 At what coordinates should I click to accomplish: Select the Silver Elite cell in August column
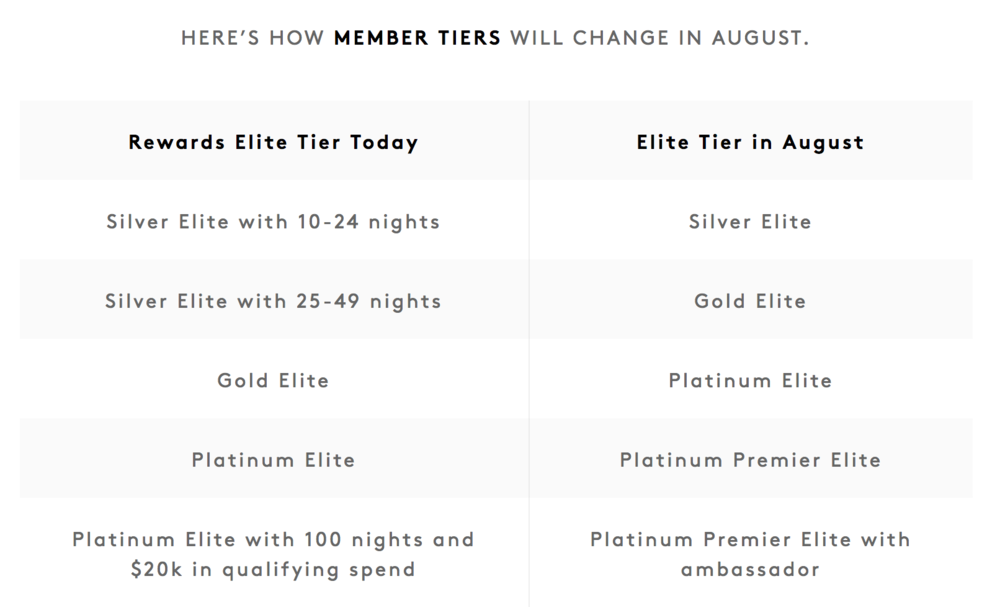[x=750, y=221]
